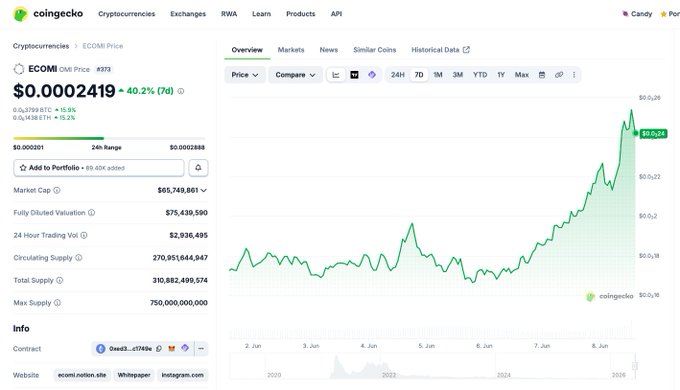Viewport: 680px width, 390px height.
Task: Add token to MetaMask fox icon
Action: pyautogui.click(x=172, y=349)
